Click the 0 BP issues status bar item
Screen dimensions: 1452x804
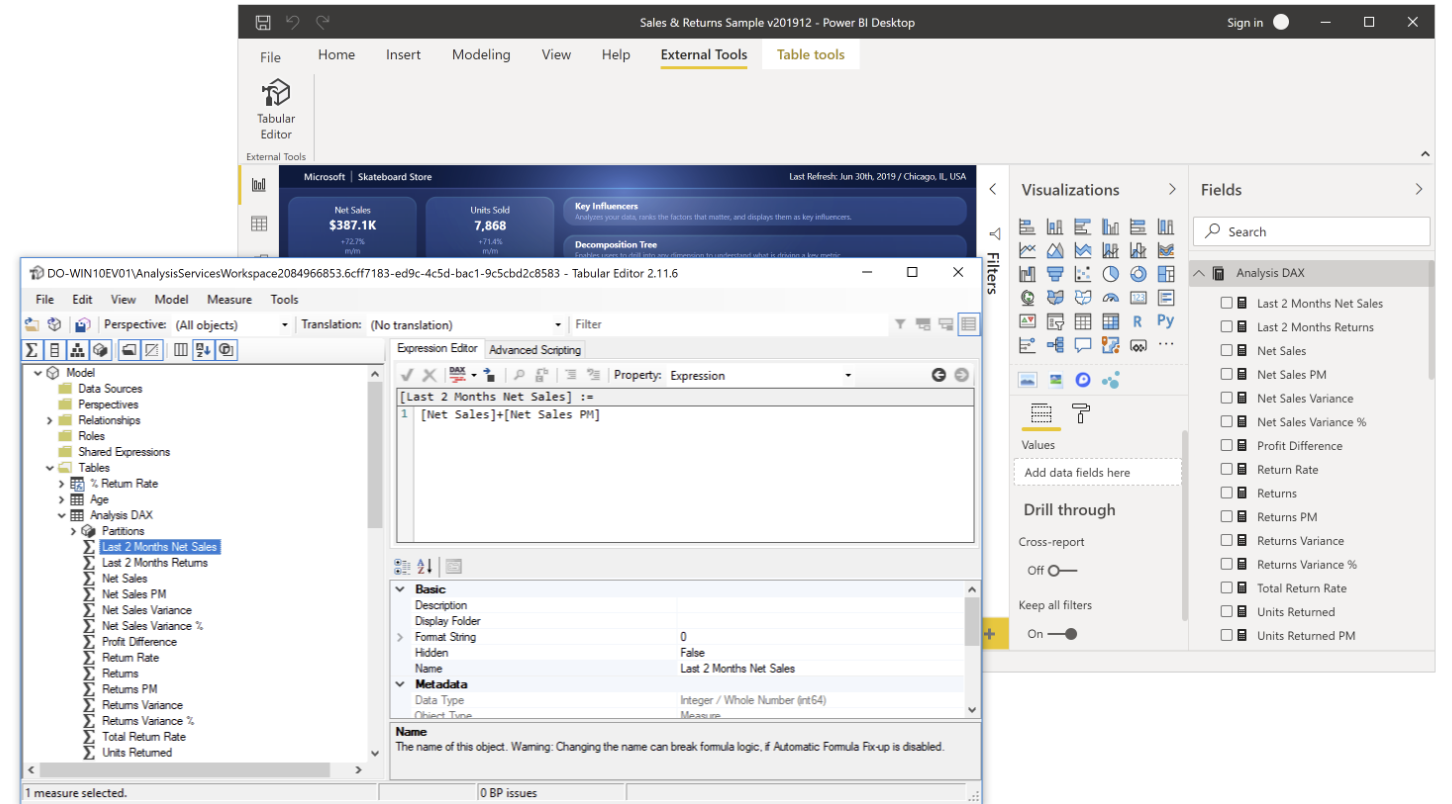(x=508, y=792)
